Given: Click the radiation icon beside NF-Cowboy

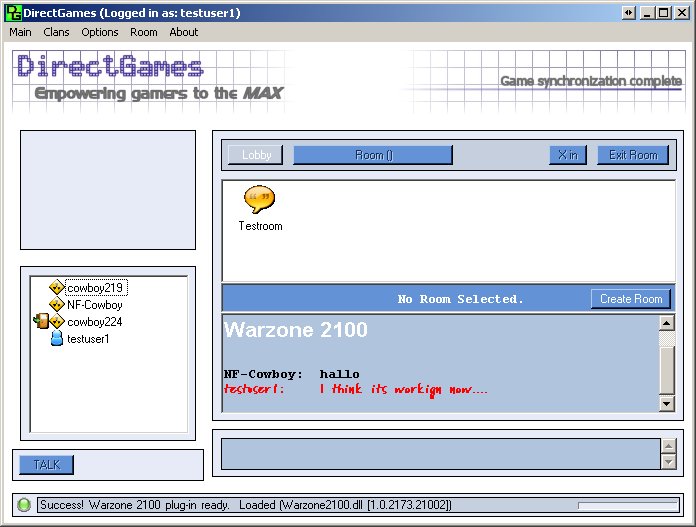Looking at the screenshot, I should 56,305.
